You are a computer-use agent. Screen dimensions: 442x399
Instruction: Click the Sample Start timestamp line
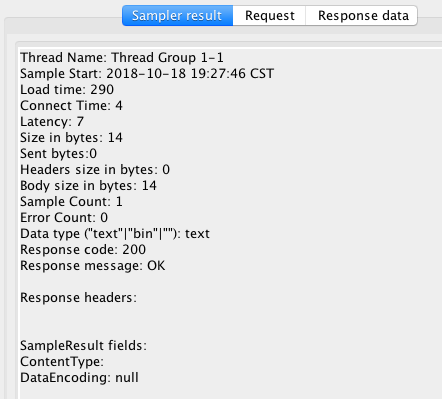point(147,74)
